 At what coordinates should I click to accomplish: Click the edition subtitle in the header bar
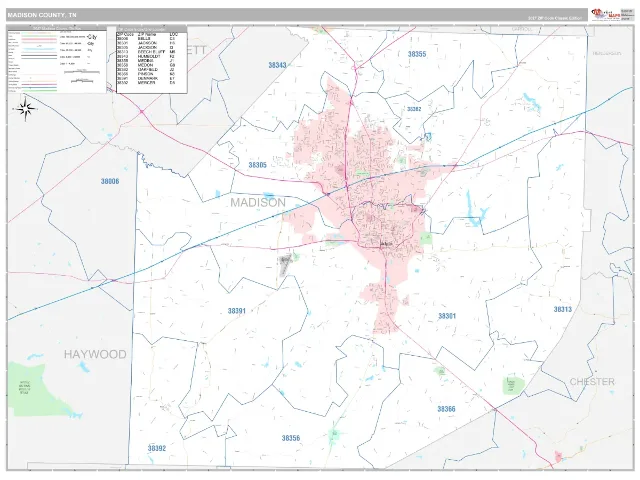pos(554,18)
